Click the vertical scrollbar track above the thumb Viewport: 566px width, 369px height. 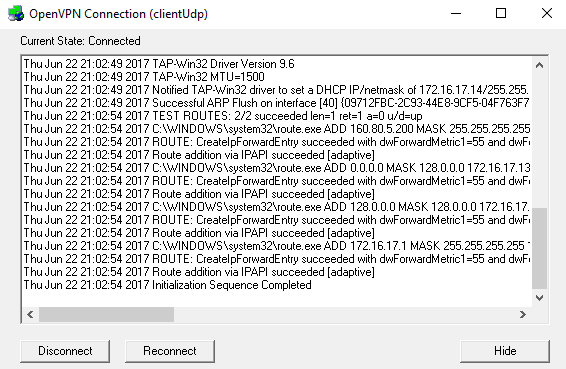540,140
